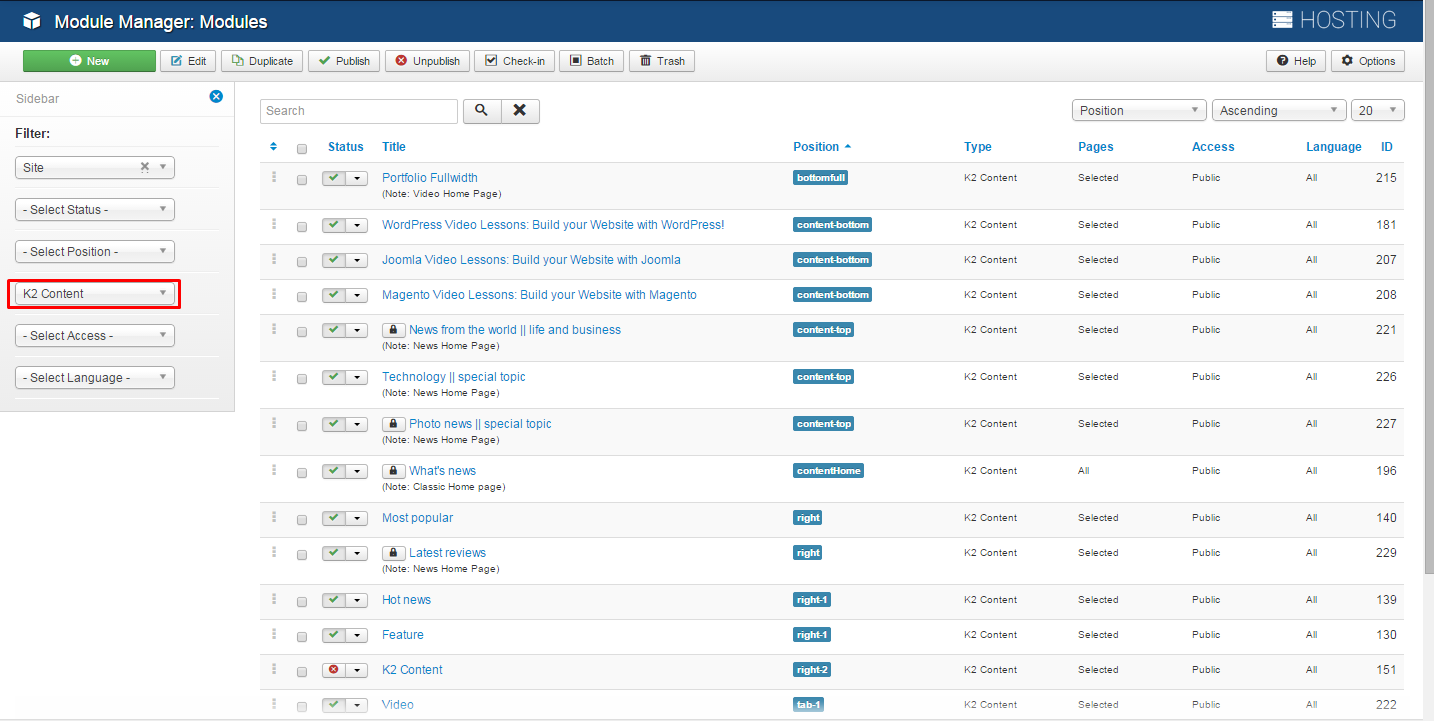
Task: Open the Most popular module link
Action: tap(417, 518)
